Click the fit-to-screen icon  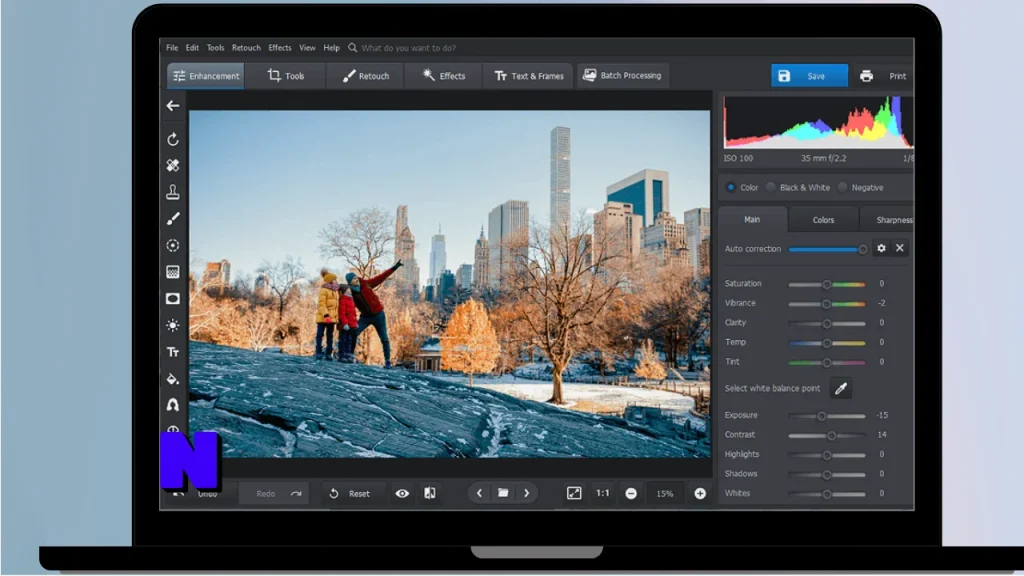574,493
